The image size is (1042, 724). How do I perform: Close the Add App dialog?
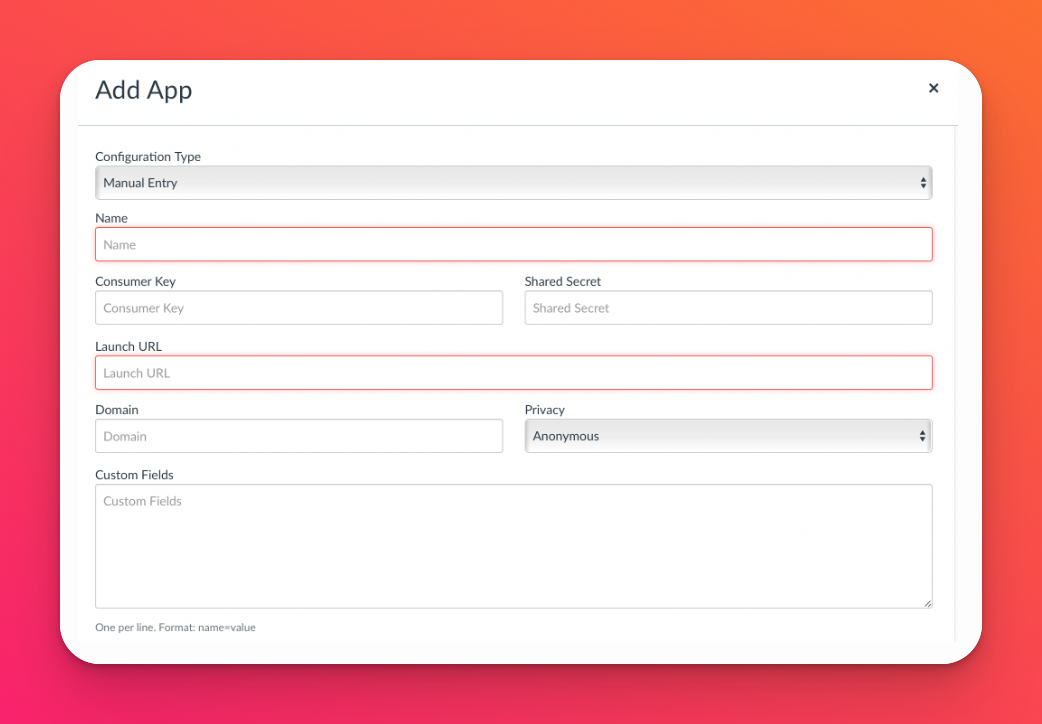(933, 88)
